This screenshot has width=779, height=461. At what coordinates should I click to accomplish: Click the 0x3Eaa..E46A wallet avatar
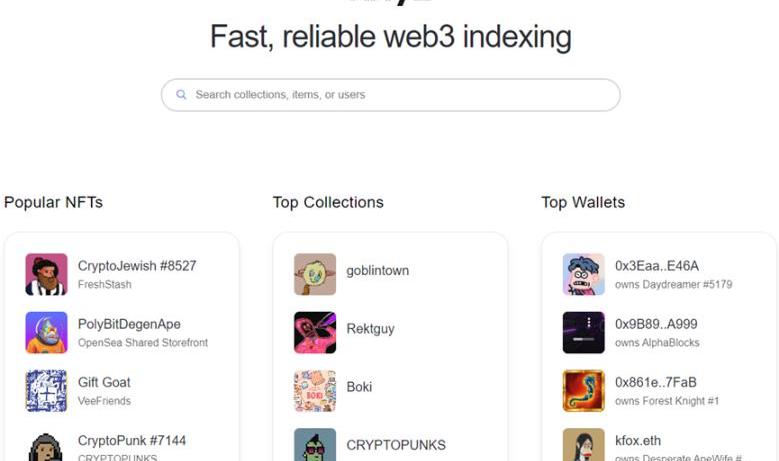(583, 274)
